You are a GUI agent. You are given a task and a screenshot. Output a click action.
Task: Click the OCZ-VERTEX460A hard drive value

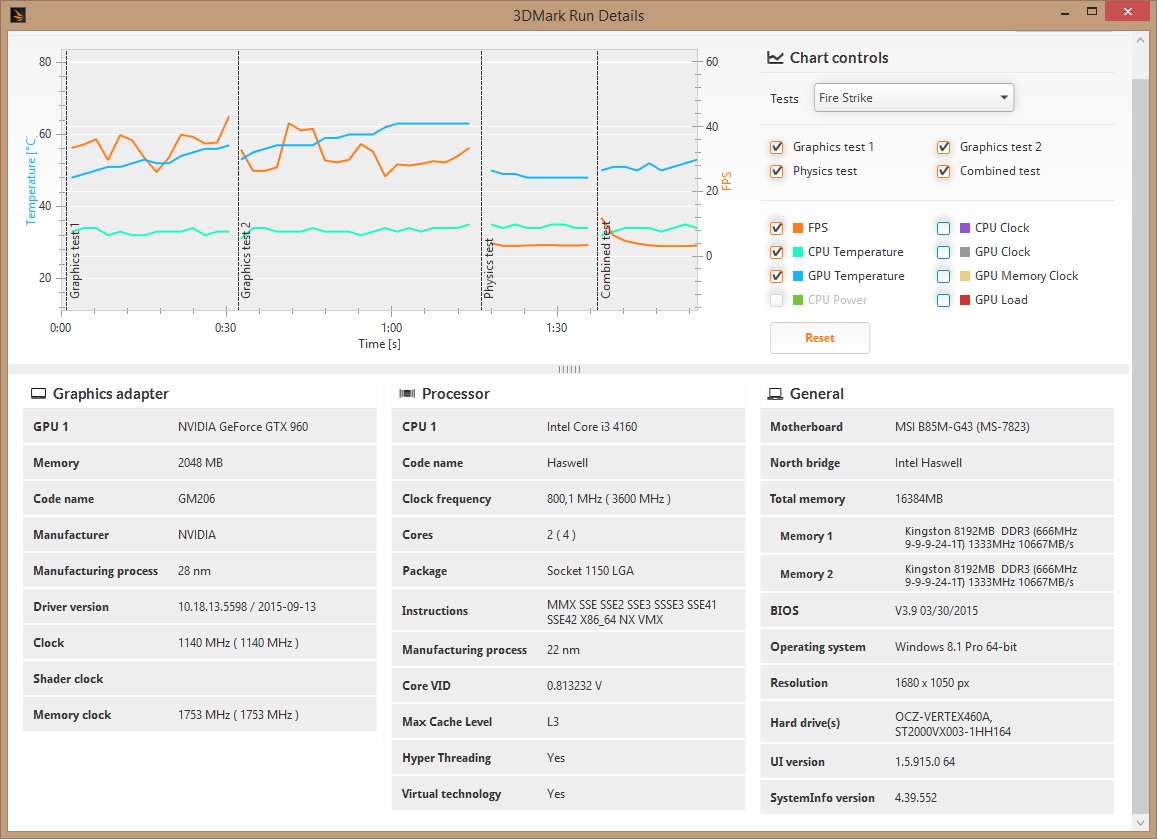click(944, 717)
